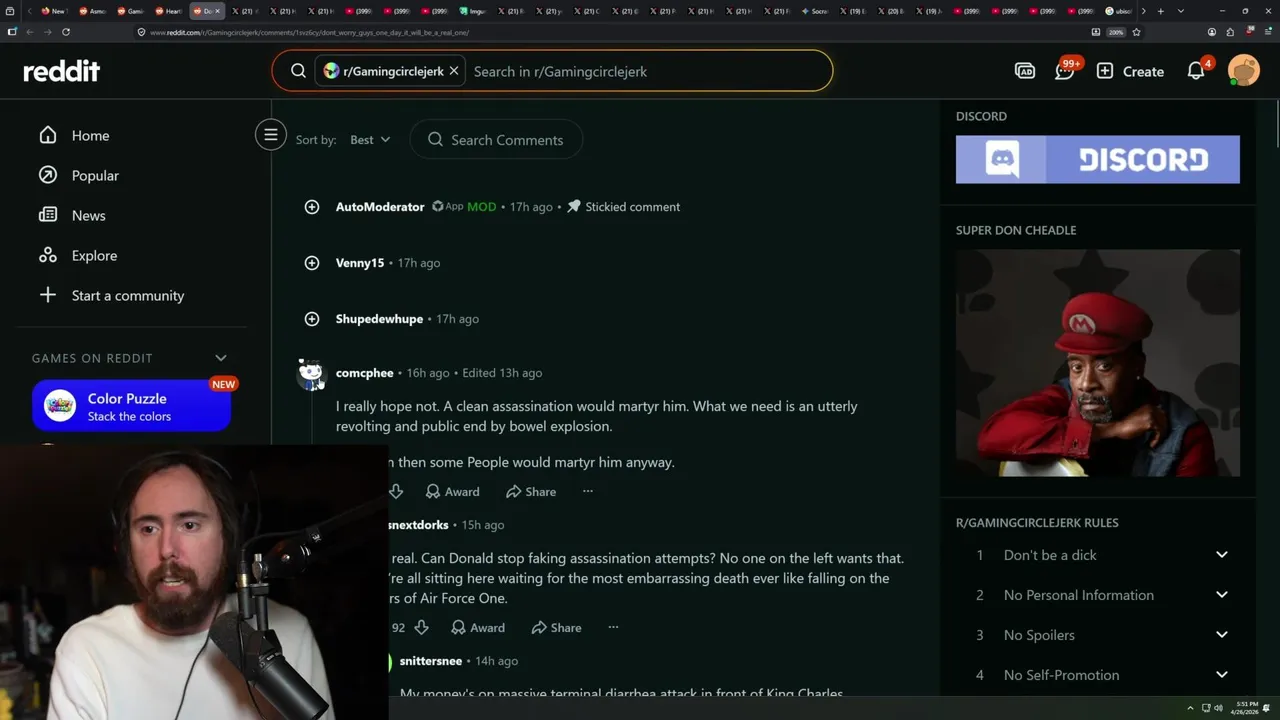Open Shupedewhupe's profile link
This screenshot has width=1280, height=720.
click(x=379, y=319)
